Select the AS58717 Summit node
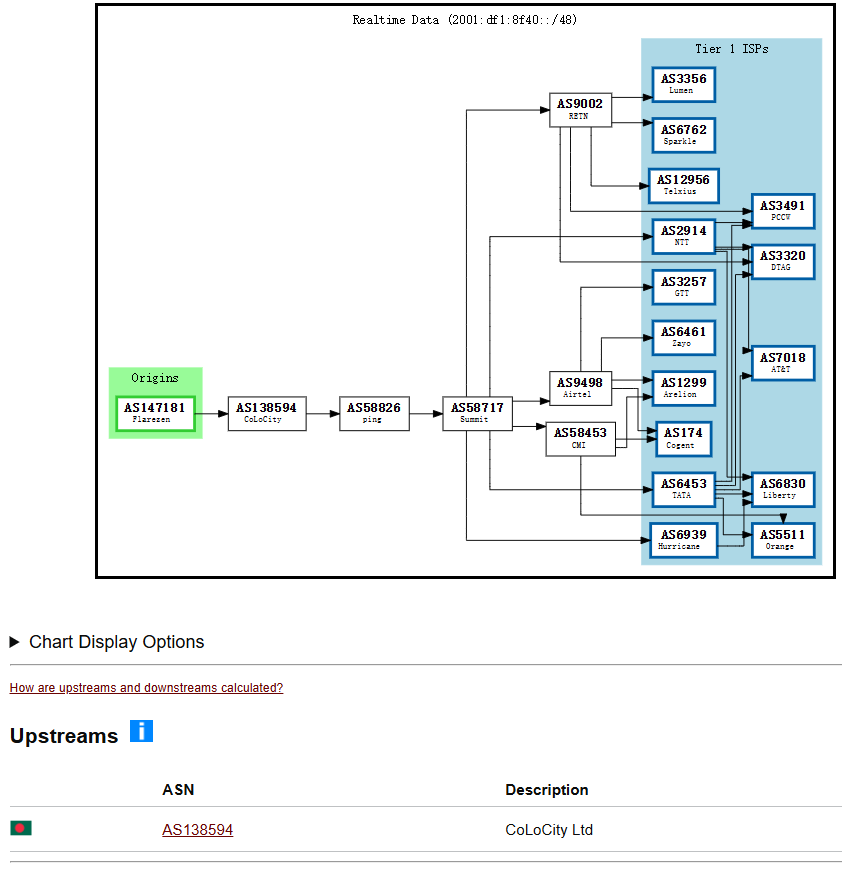The width and height of the screenshot is (842, 870). pyautogui.click(x=477, y=413)
